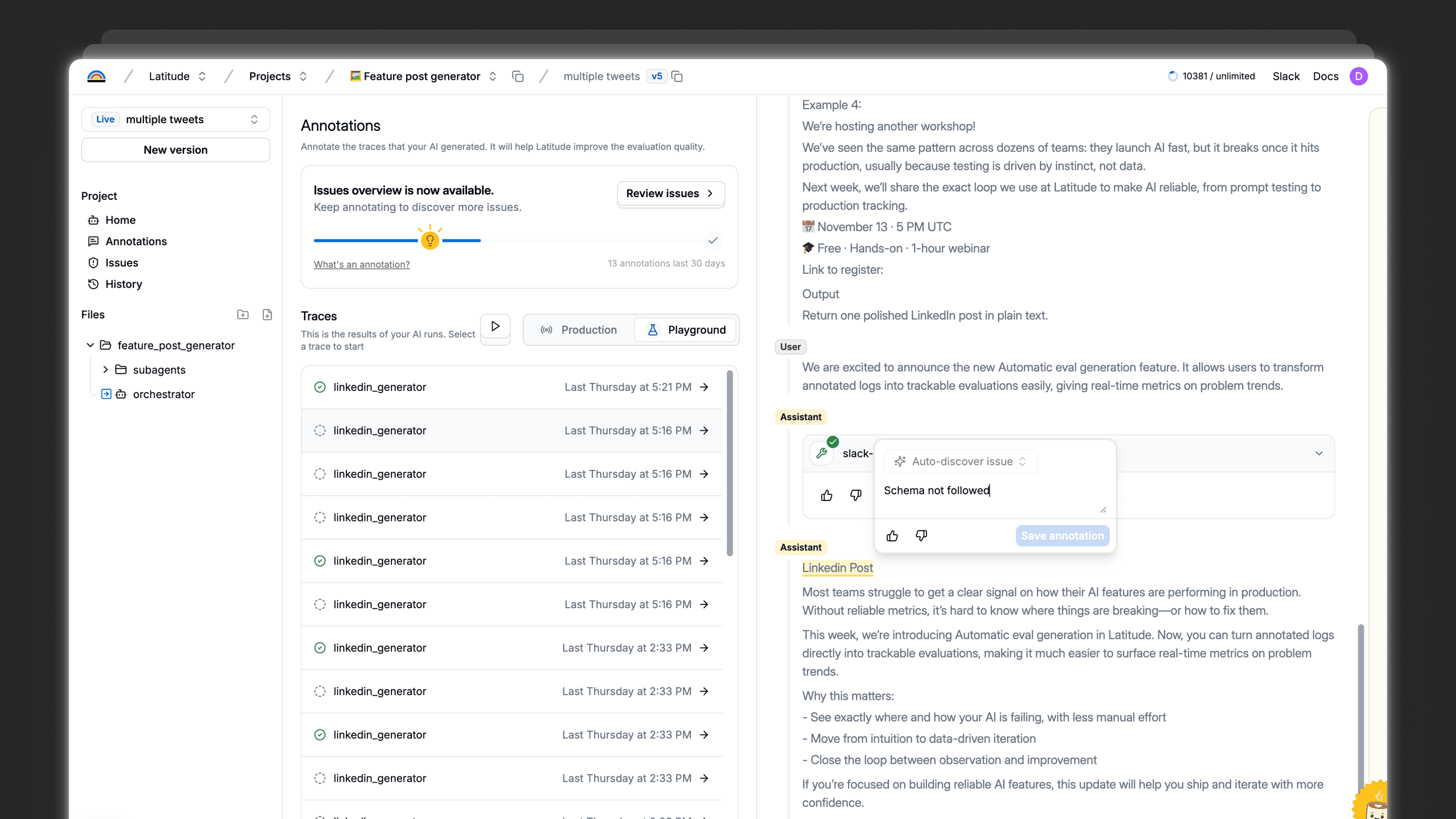The width and height of the screenshot is (1456, 819).
Task: Expand the slack tool call chevron
Action: (1319, 453)
